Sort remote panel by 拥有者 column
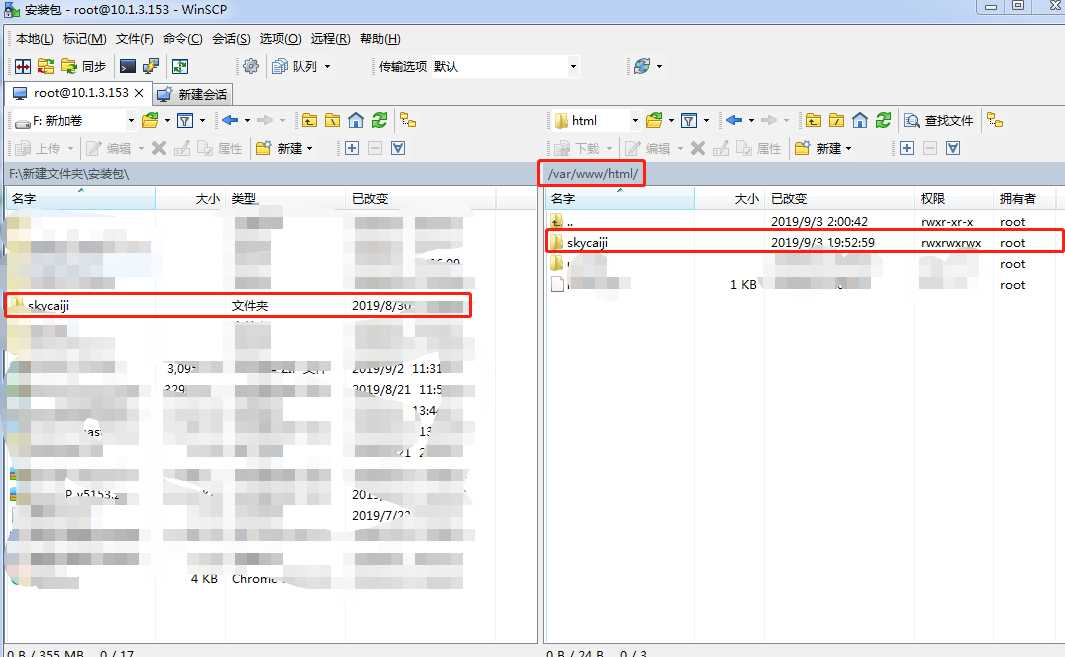The image size is (1065, 657). [1024, 198]
